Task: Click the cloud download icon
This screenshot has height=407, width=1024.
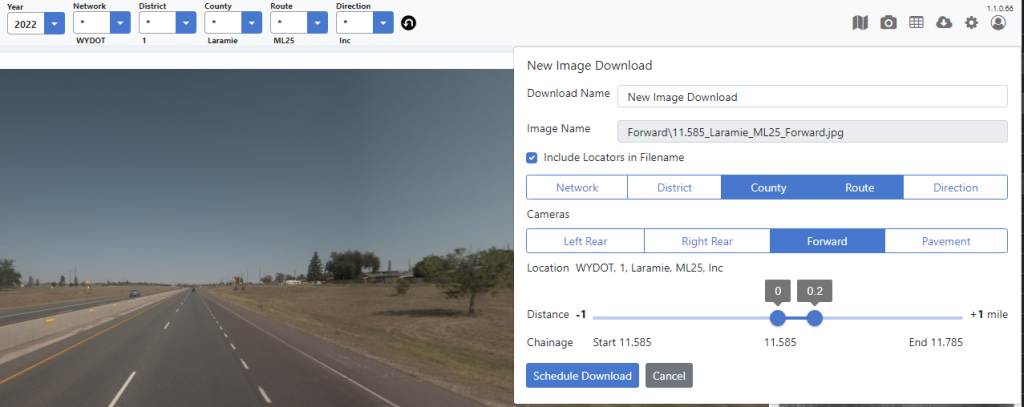Action: click(943, 22)
